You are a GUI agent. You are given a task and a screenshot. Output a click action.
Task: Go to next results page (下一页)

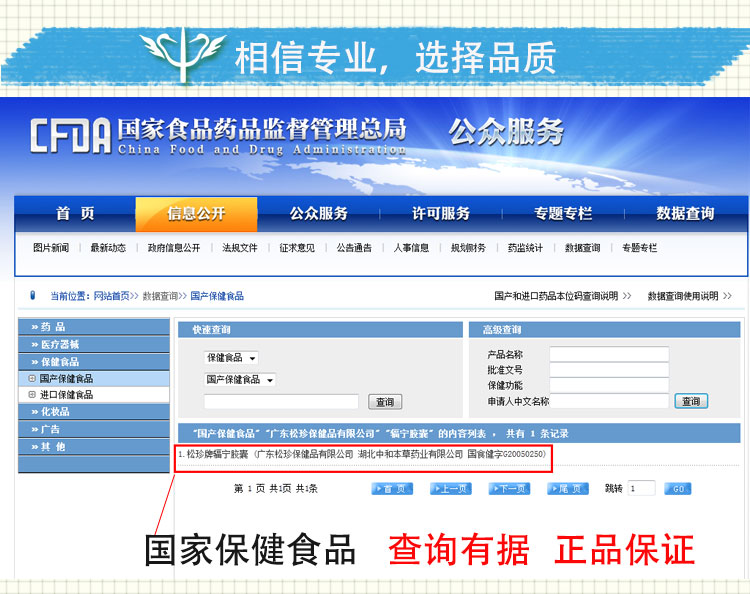[509, 489]
